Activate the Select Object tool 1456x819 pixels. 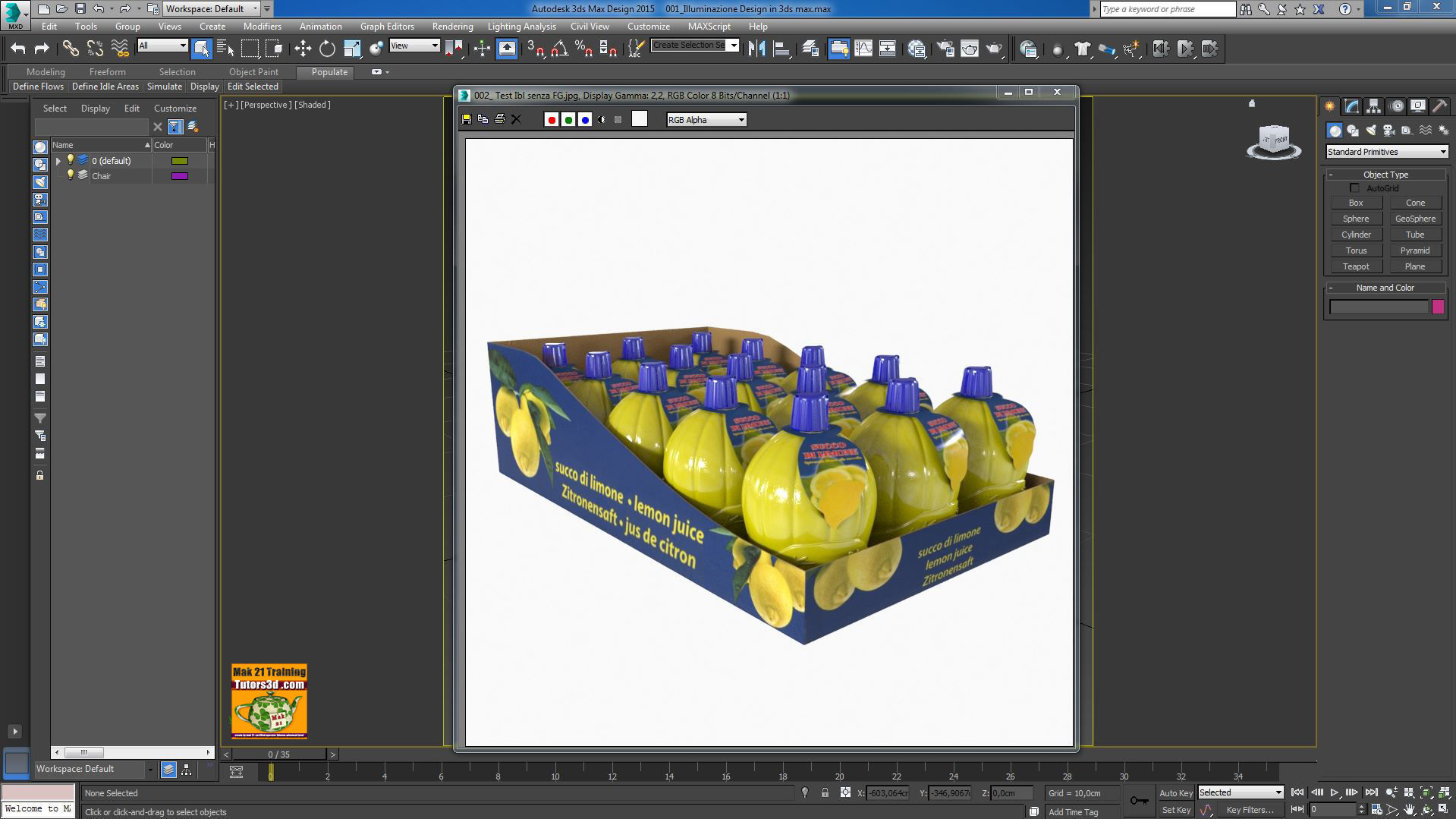click(201, 49)
